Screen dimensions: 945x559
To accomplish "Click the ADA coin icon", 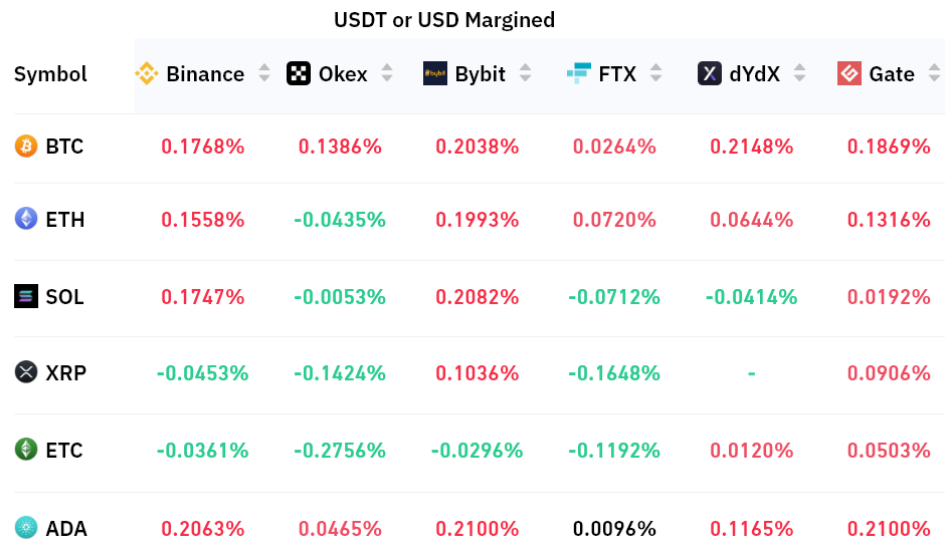I will 26,528.
